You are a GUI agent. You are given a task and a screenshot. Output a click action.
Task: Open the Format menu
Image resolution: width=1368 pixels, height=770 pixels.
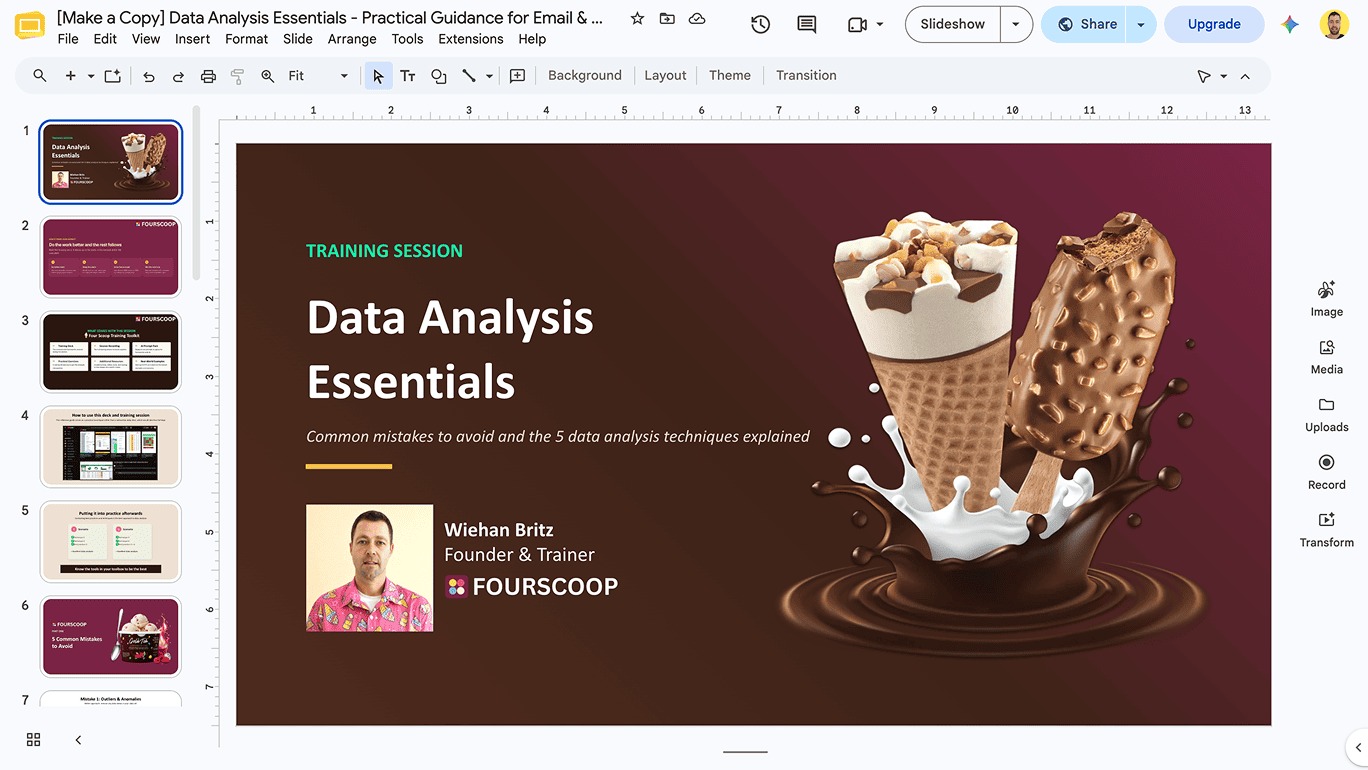pyautogui.click(x=246, y=39)
